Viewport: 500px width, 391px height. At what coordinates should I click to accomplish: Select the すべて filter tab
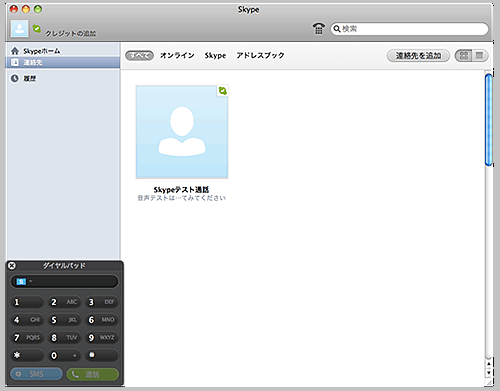(x=139, y=56)
